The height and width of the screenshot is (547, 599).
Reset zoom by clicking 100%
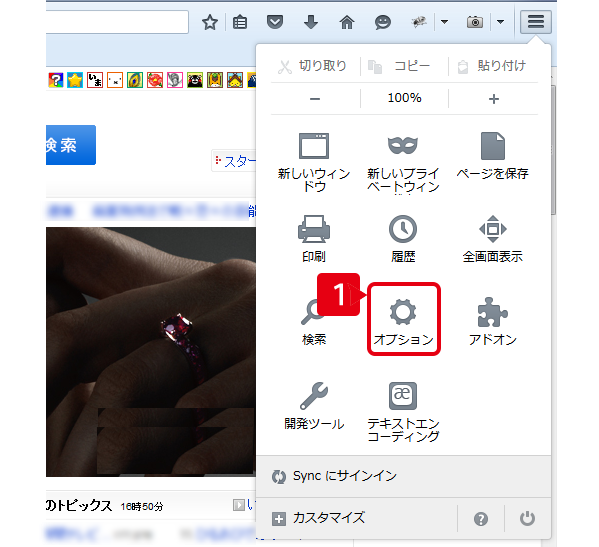click(404, 98)
